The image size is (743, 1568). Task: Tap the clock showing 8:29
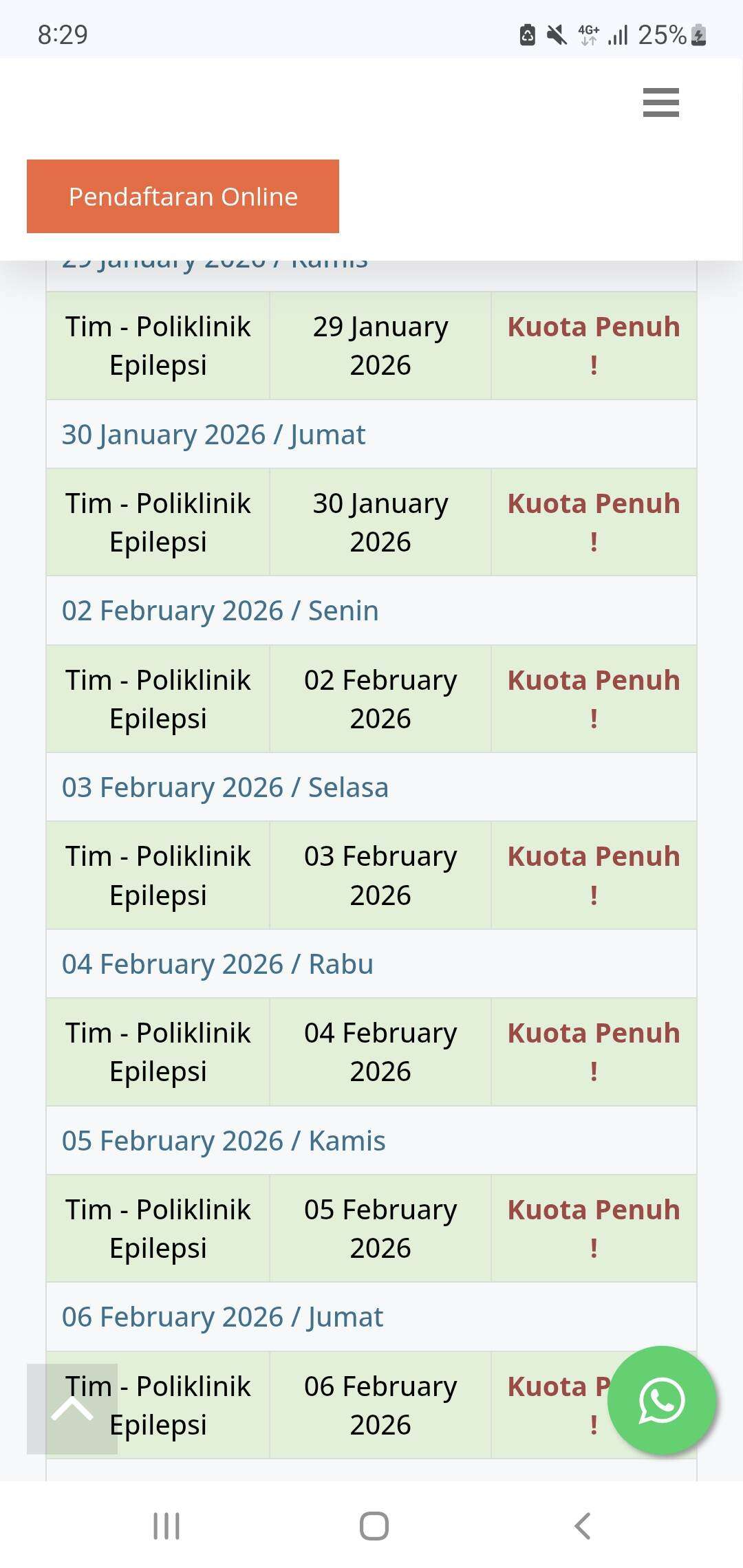[63, 34]
